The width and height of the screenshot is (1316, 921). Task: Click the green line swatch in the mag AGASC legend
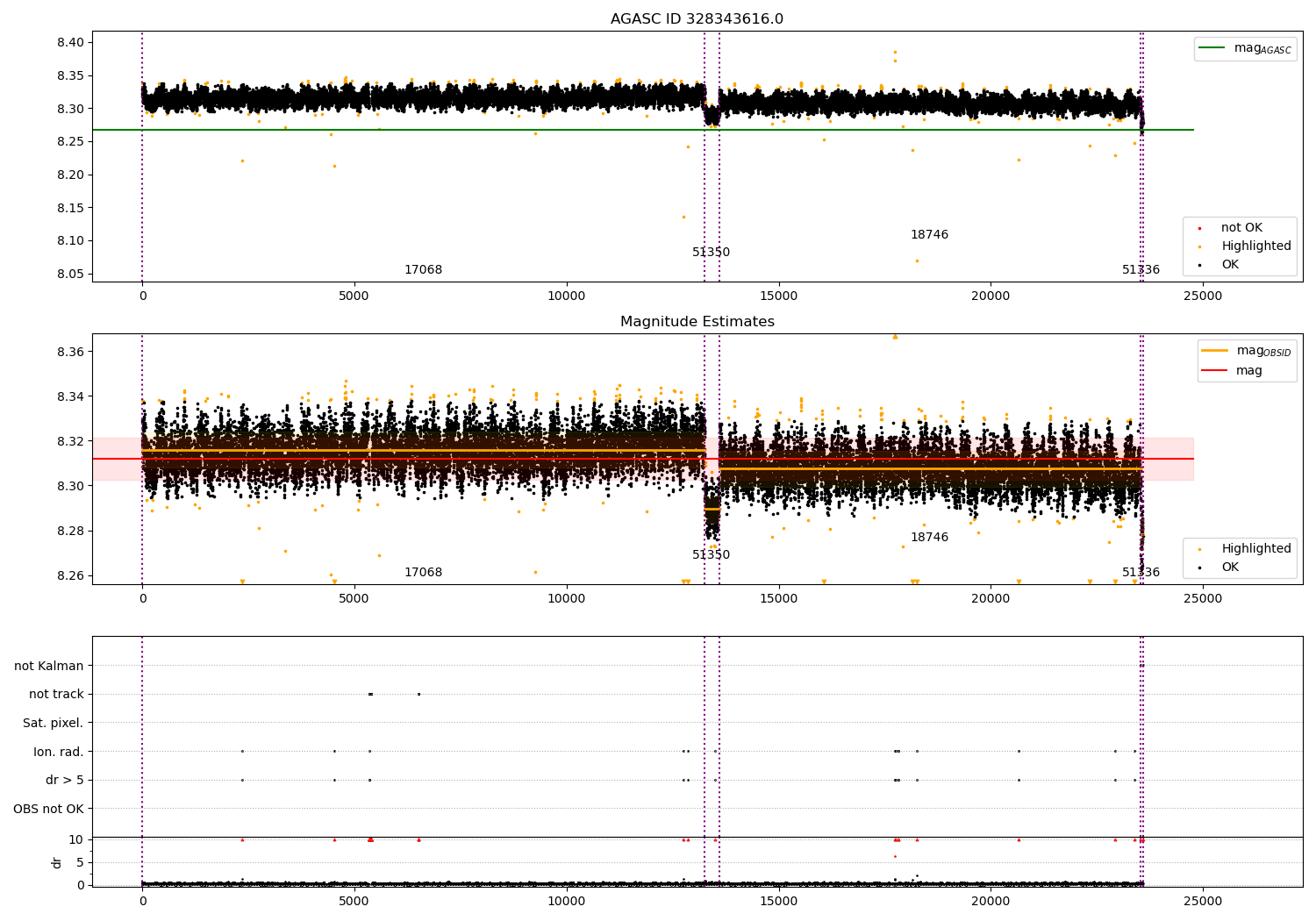[1212, 48]
